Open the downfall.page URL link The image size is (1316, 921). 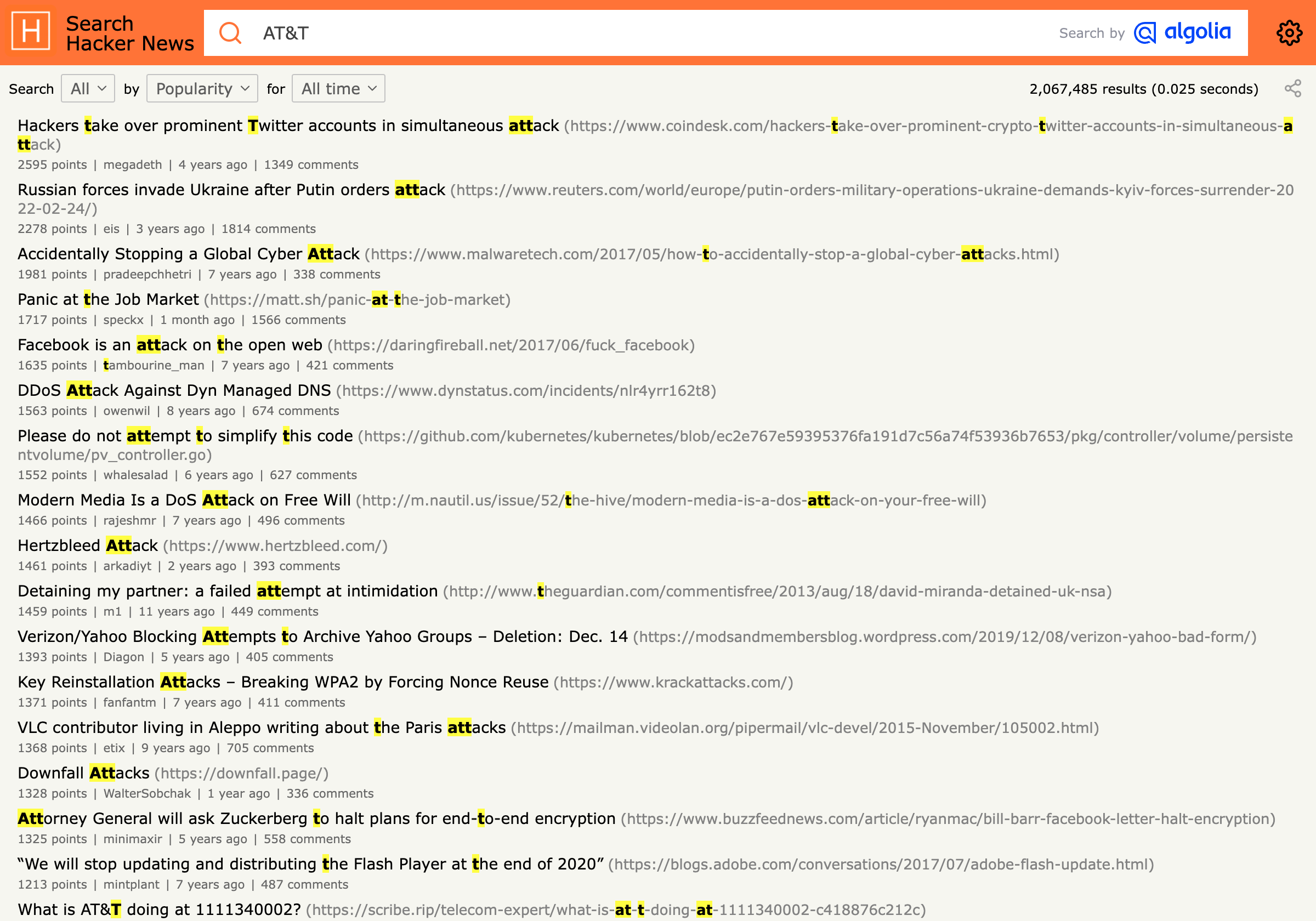tap(242, 772)
